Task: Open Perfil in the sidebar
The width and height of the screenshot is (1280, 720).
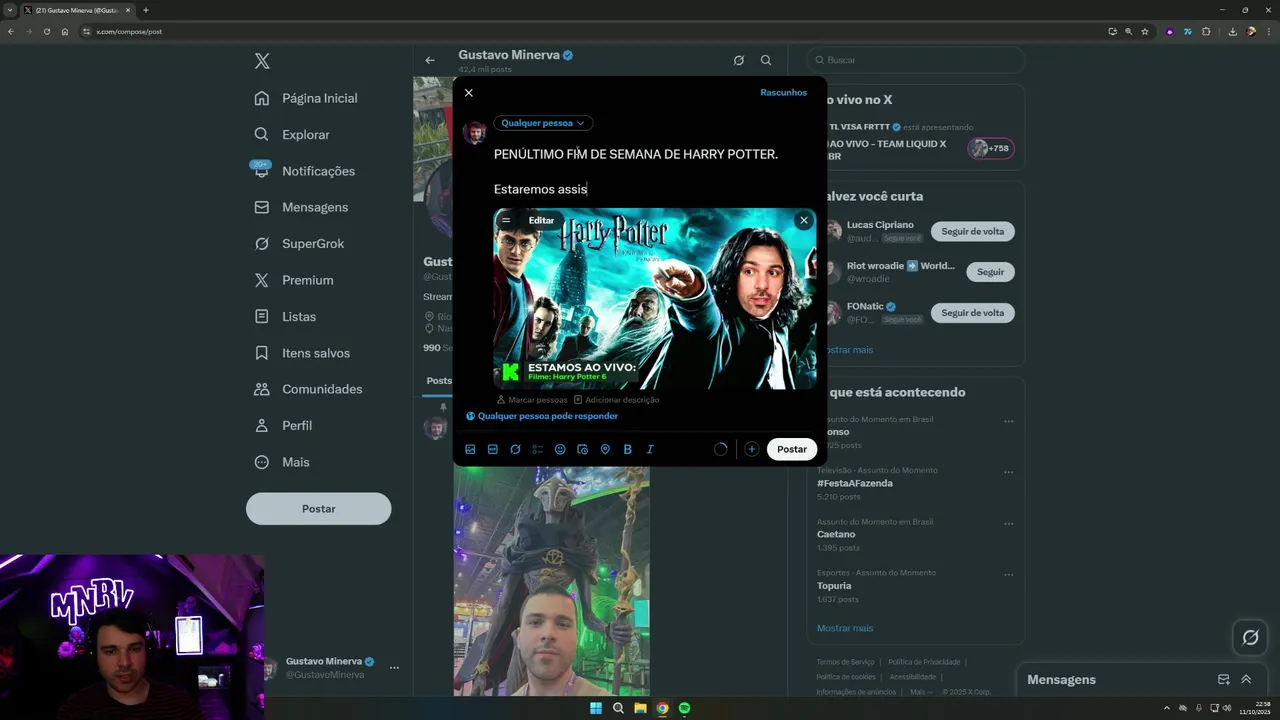Action: (x=283, y=425)
